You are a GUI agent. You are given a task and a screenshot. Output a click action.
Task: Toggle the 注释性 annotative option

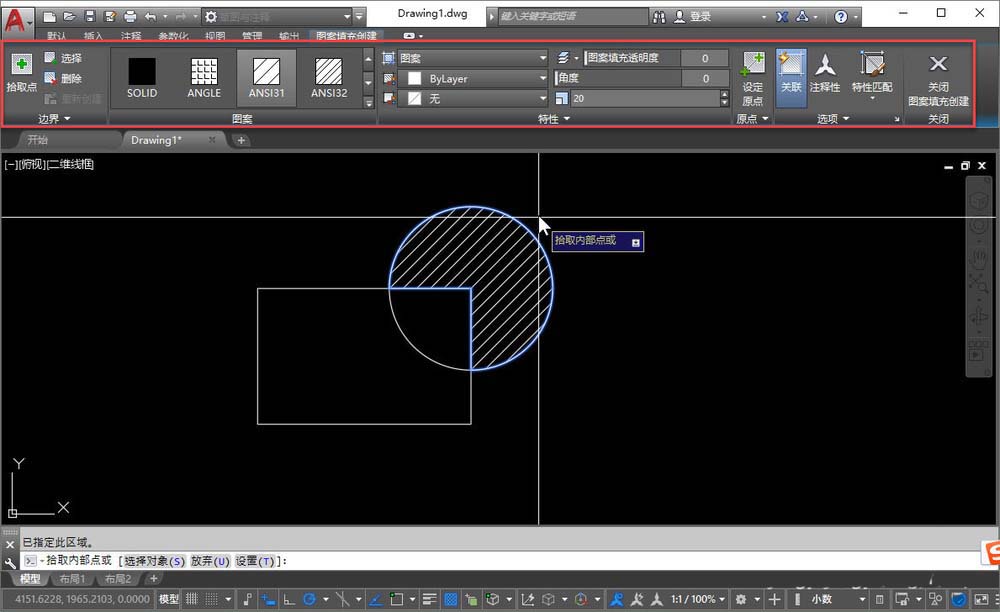pos(825,74)
